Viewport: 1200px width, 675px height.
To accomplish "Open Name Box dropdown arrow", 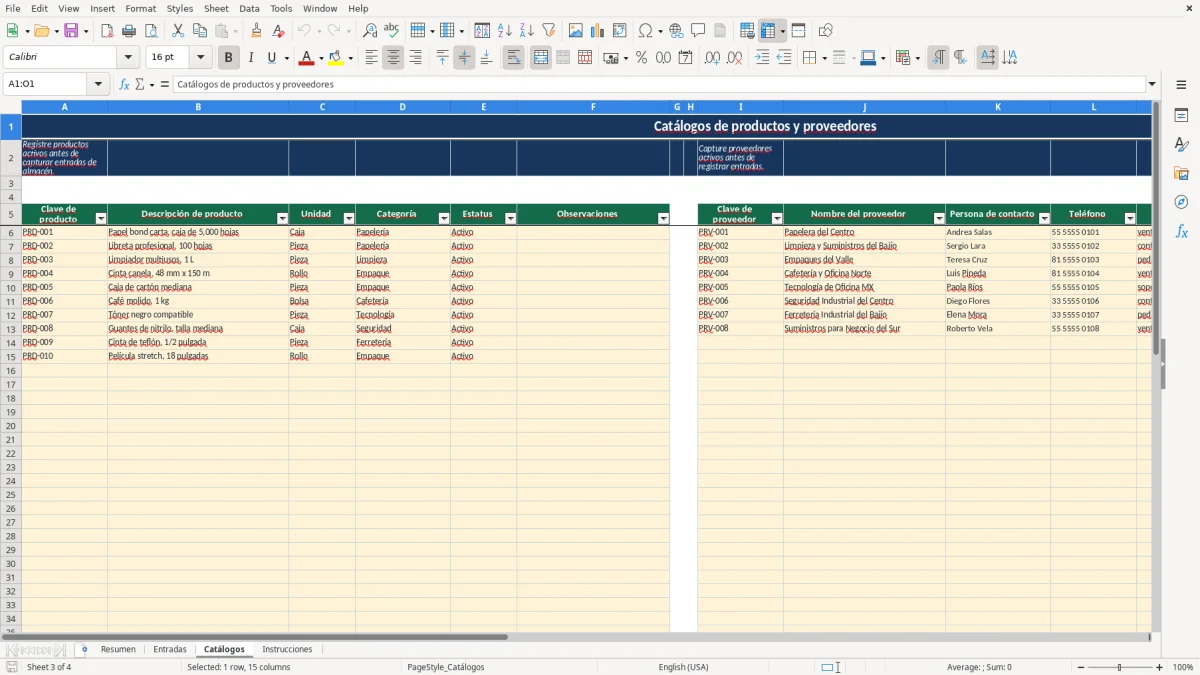I will tap(98, 84).
